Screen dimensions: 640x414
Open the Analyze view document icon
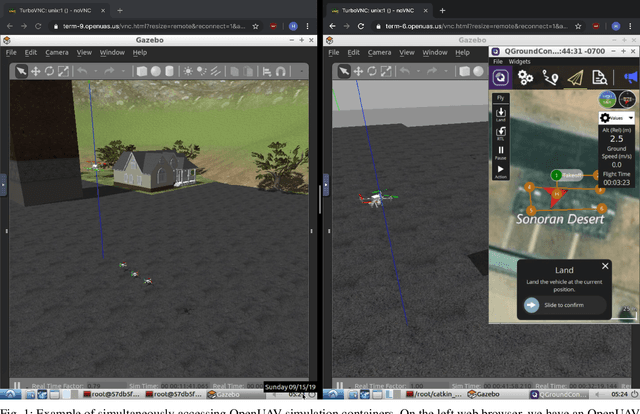pyautogui.click(x=600, y=78)
